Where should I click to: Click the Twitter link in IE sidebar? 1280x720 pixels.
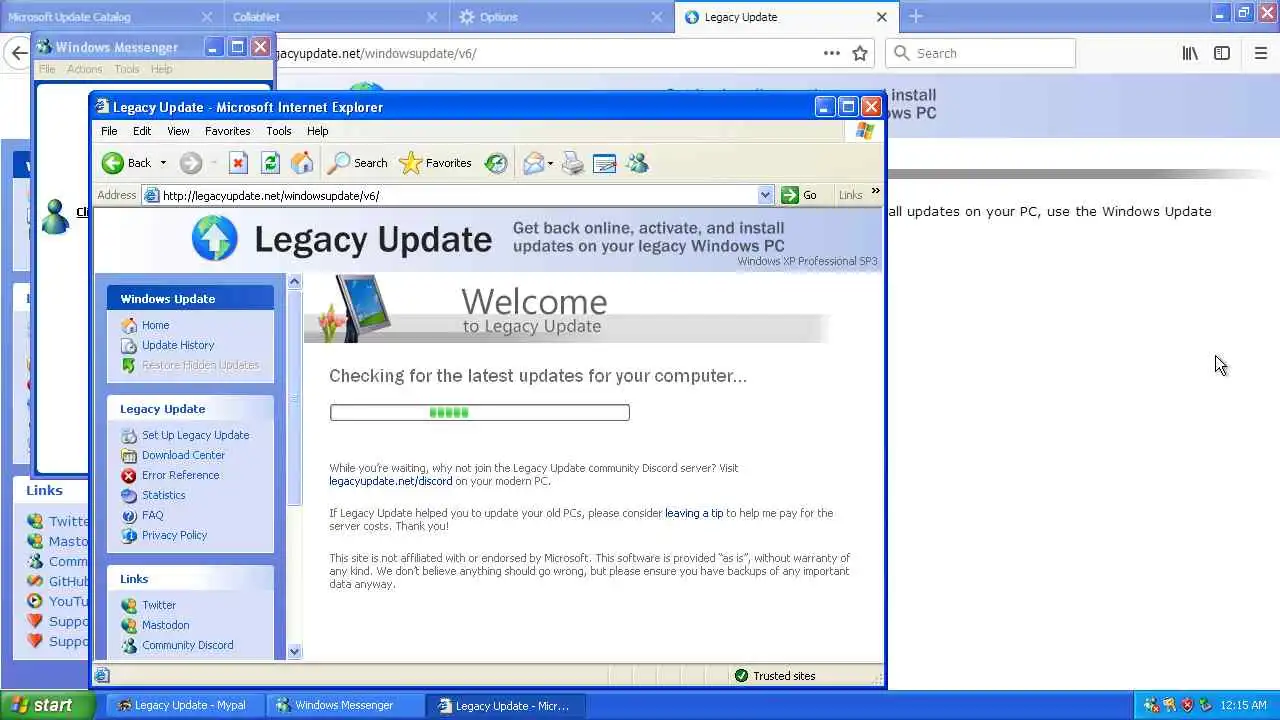tap(158, 605)
